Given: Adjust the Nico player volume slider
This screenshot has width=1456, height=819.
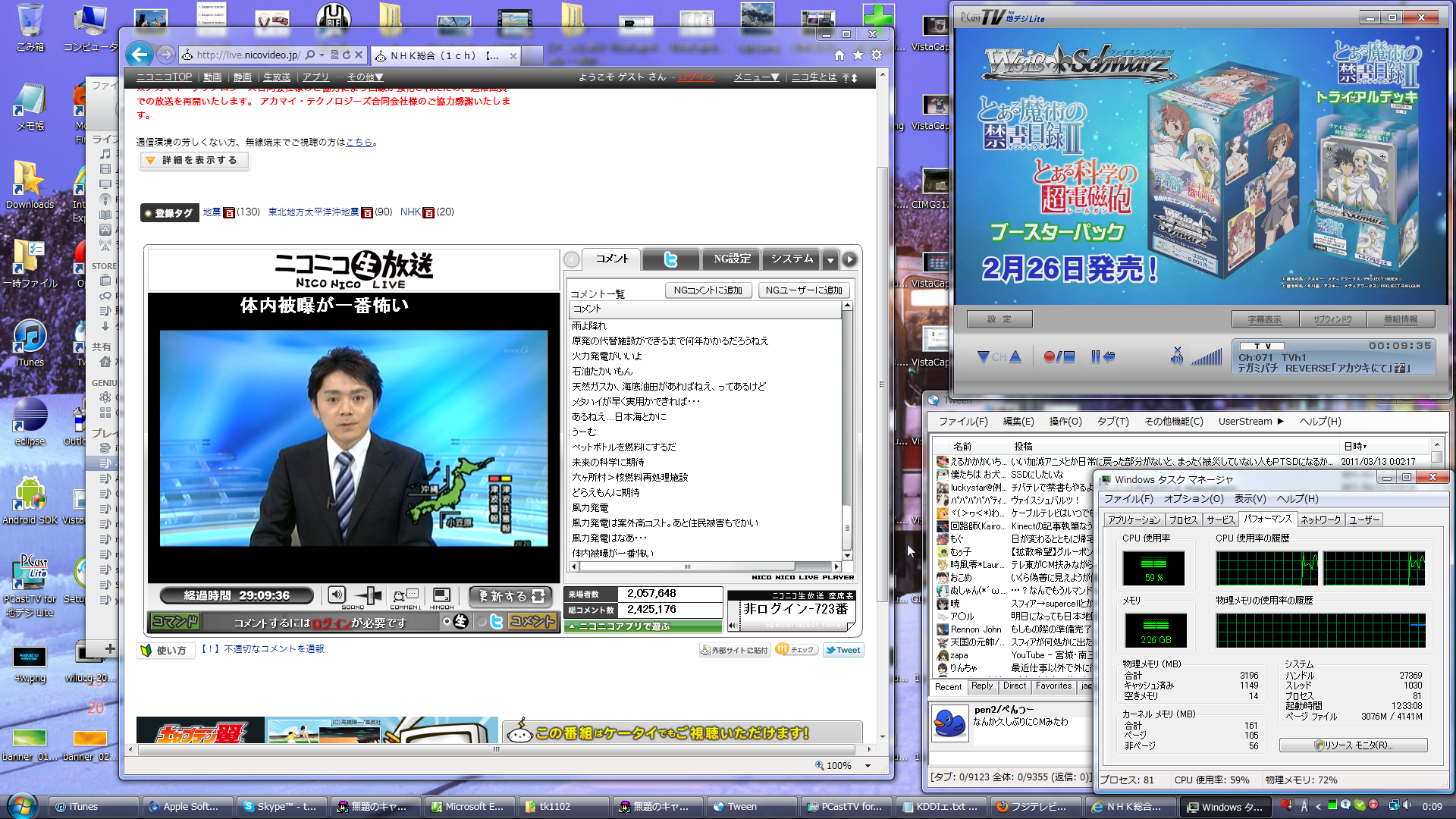Looking at the screenshot, I should pyautogui.click(x=369, y=596).
